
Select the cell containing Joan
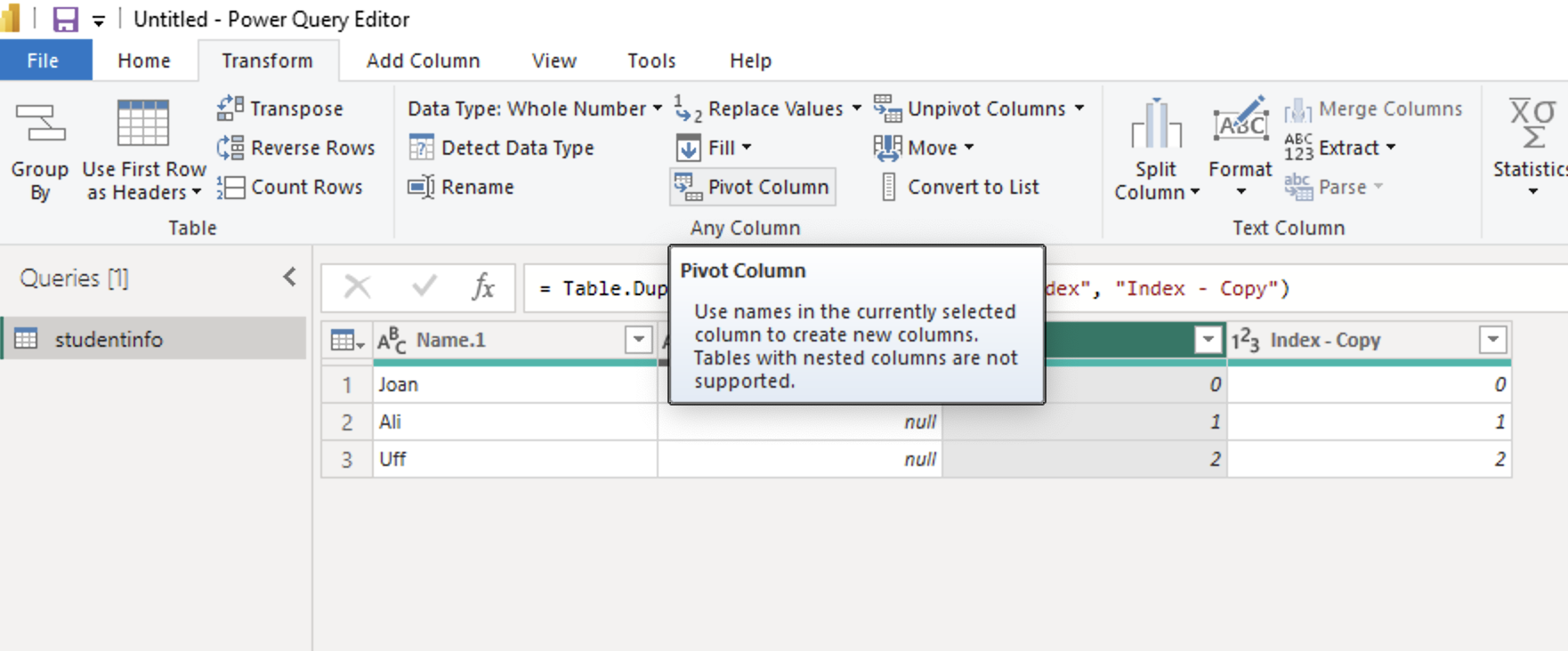click(515, 384)
